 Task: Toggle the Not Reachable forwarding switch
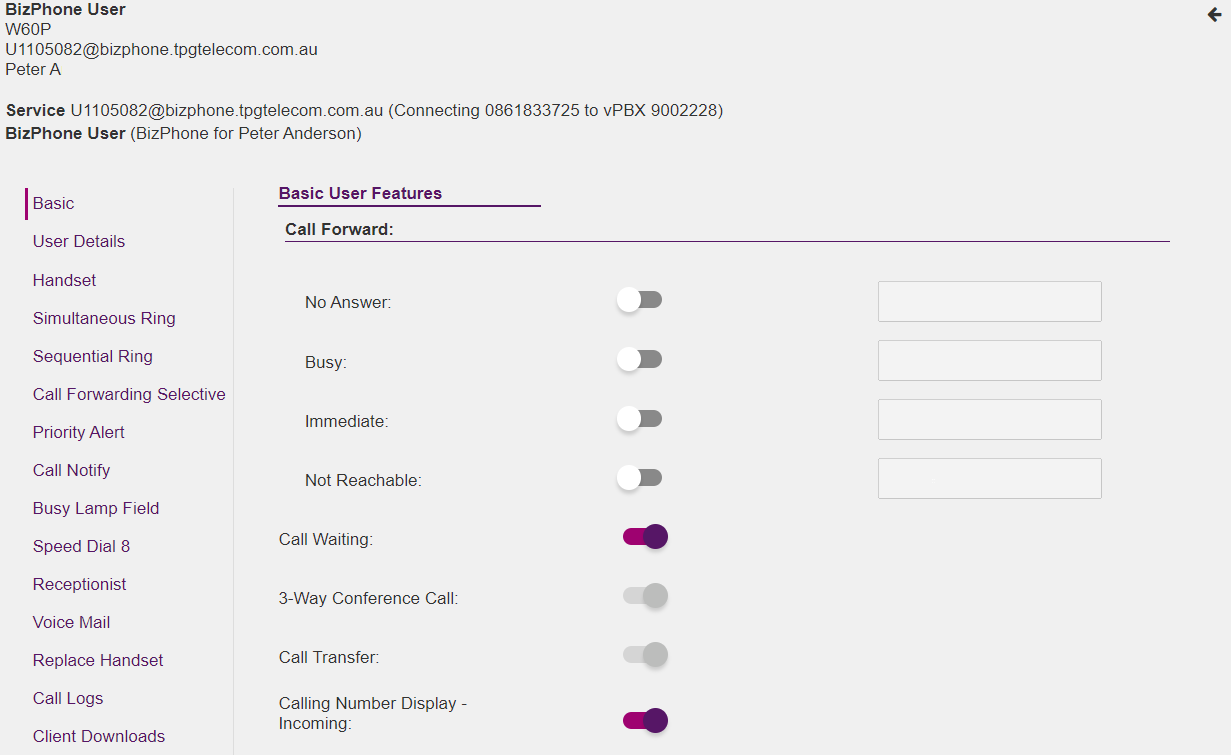click(639, 478)
